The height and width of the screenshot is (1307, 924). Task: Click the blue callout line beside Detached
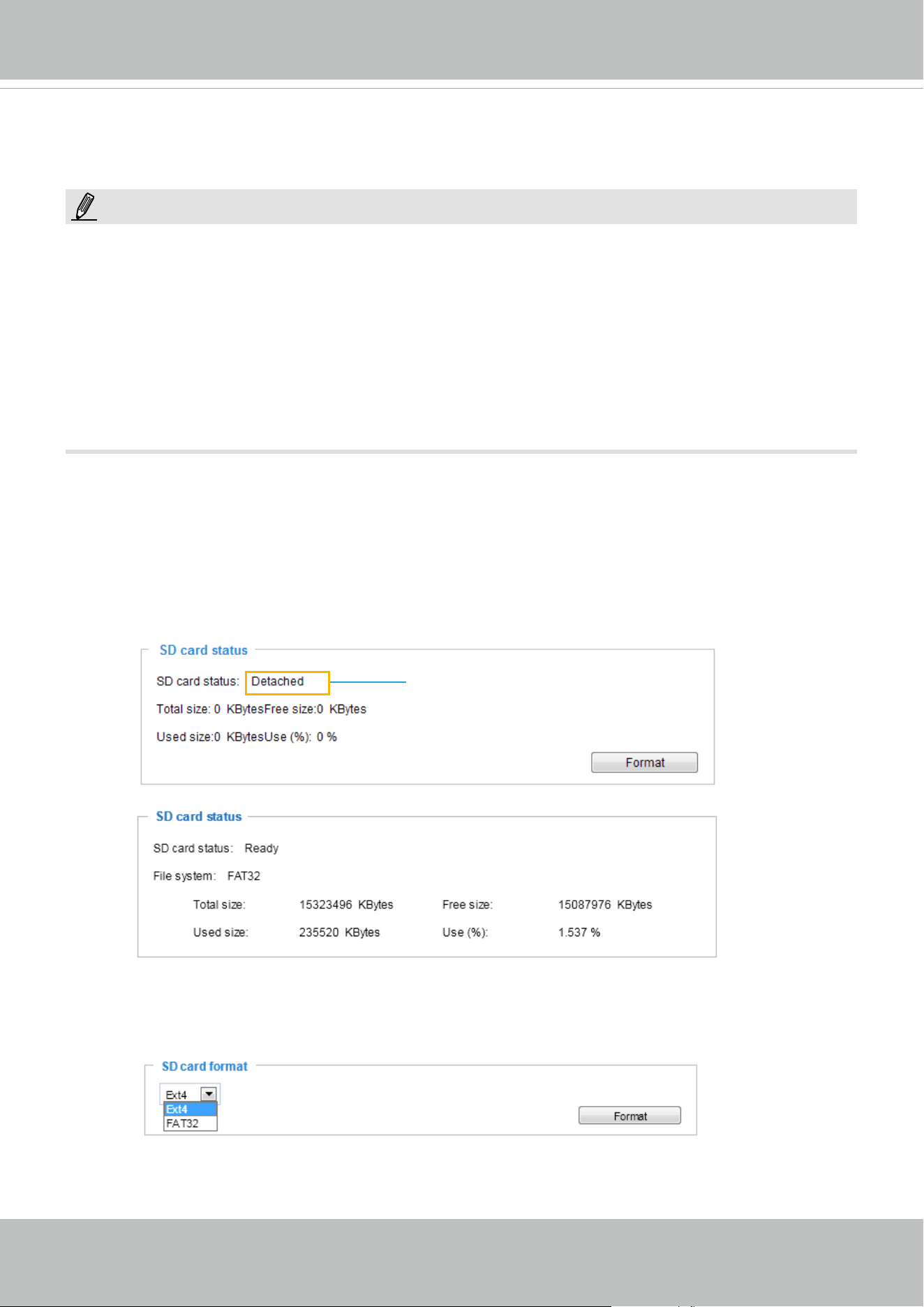click(368, 682)
